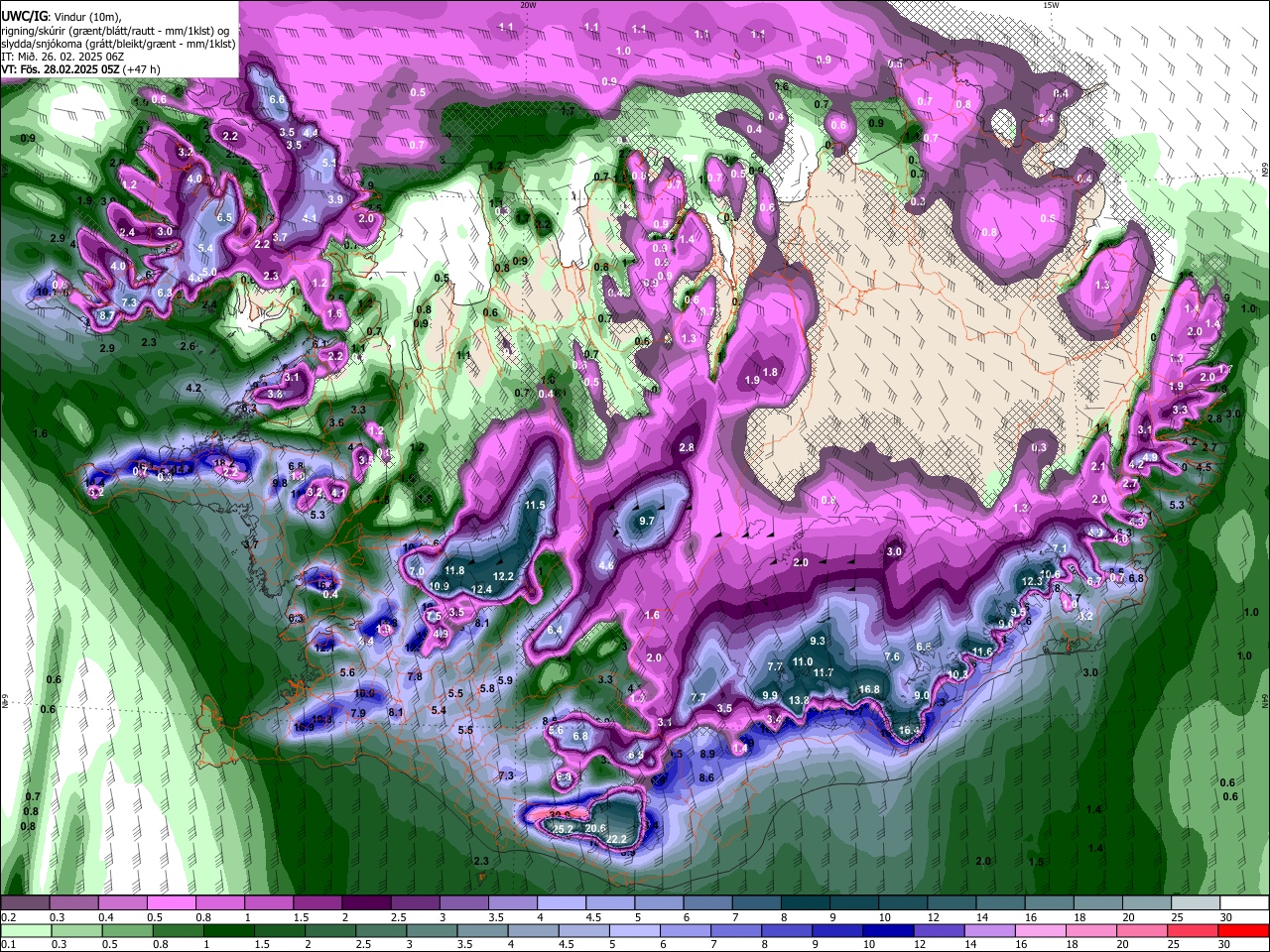Click the dark purple snow swatch between 2 and 2.5
This screenshot has height=952, width=1270.
(x=366, y=903)
